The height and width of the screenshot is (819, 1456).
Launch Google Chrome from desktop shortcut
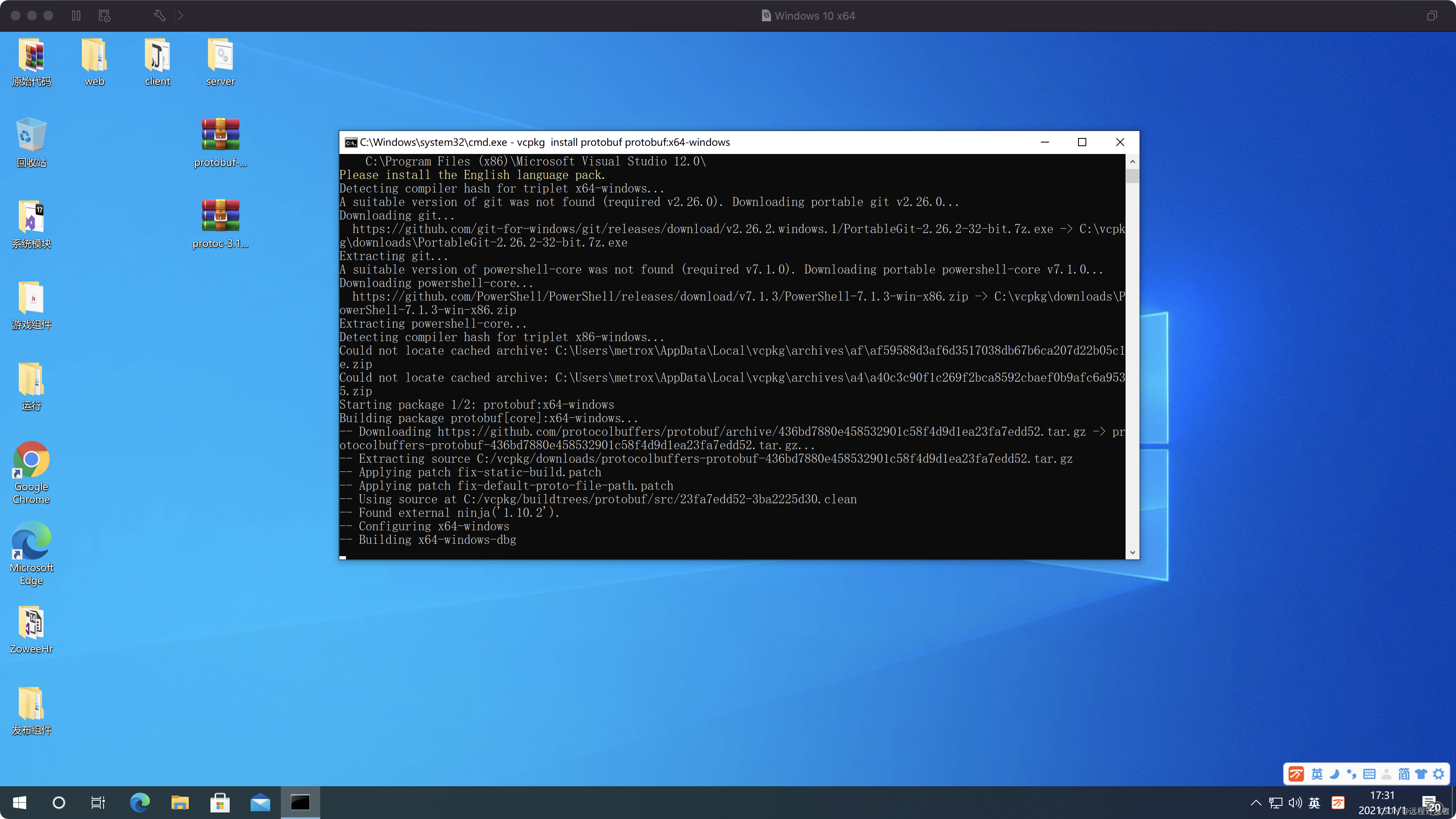[32, 473]
